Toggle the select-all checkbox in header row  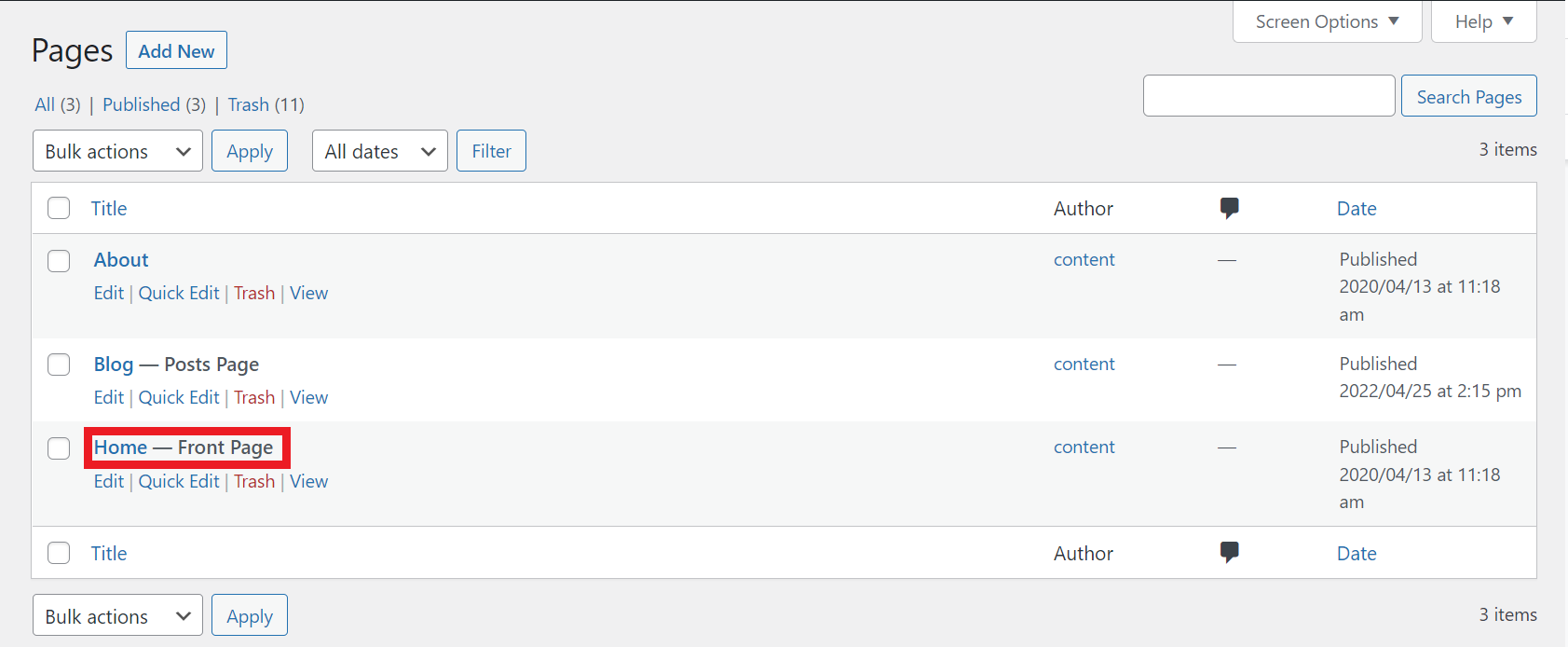(59, 208)
